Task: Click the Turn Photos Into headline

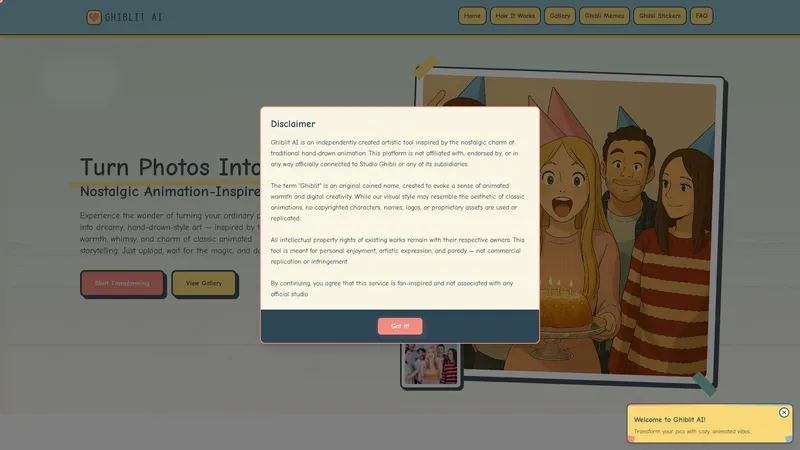Action: point(170,167)
